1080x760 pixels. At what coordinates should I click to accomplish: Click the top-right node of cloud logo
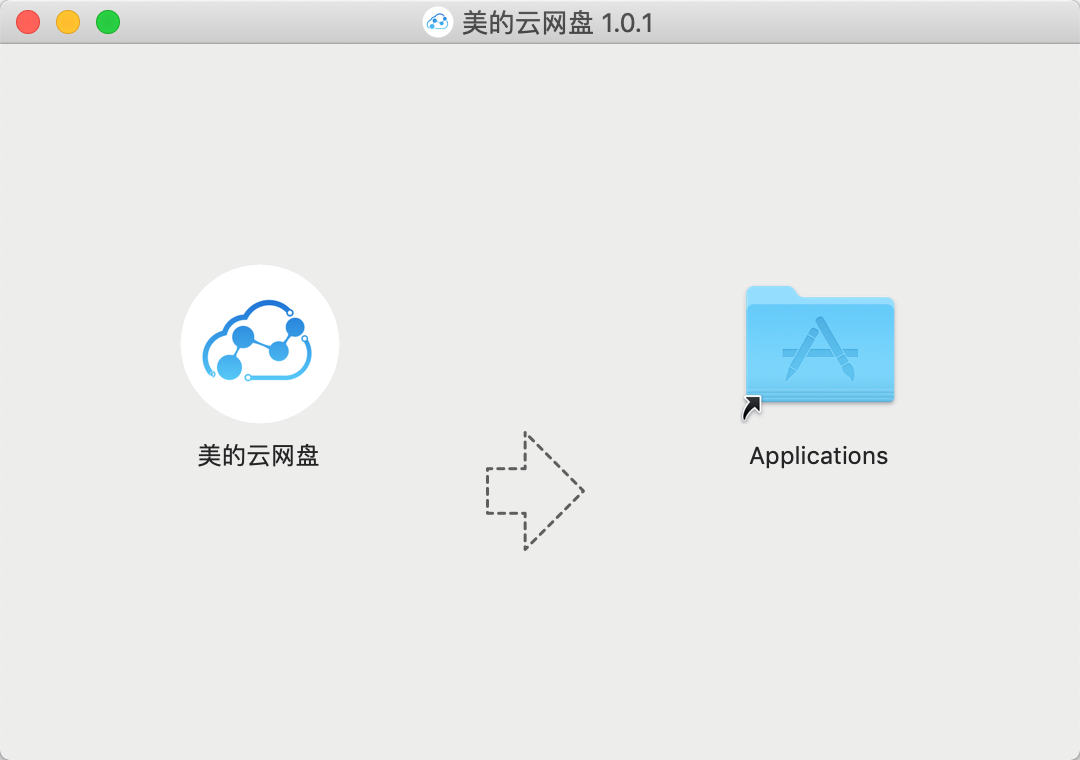coord(295,327)
